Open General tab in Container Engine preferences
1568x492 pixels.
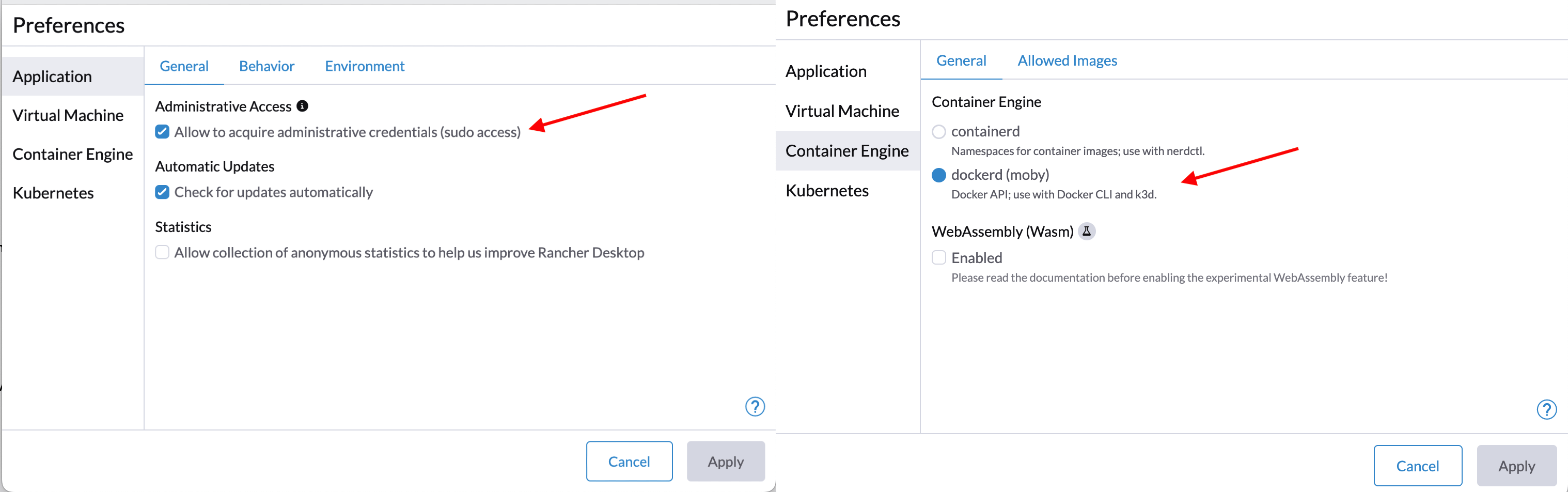coord(961,60)
